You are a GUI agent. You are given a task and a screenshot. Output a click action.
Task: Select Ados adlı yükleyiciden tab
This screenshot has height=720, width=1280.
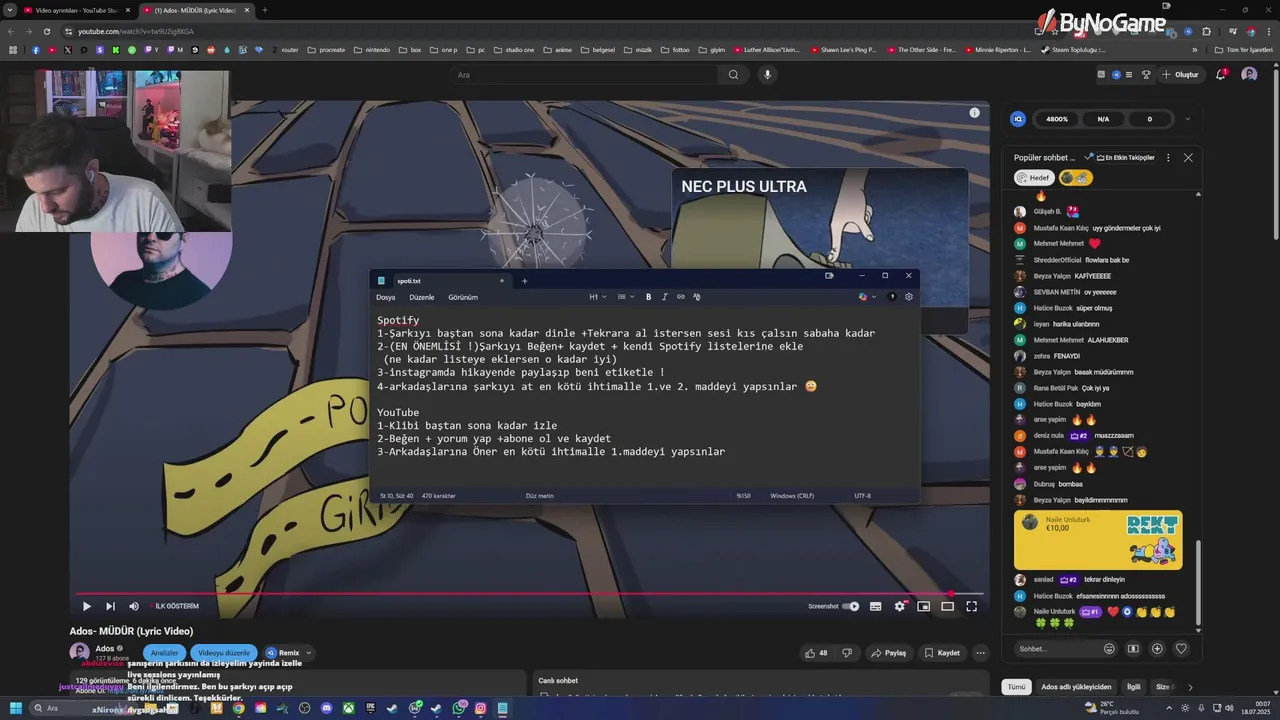(x=1076, y=687)
